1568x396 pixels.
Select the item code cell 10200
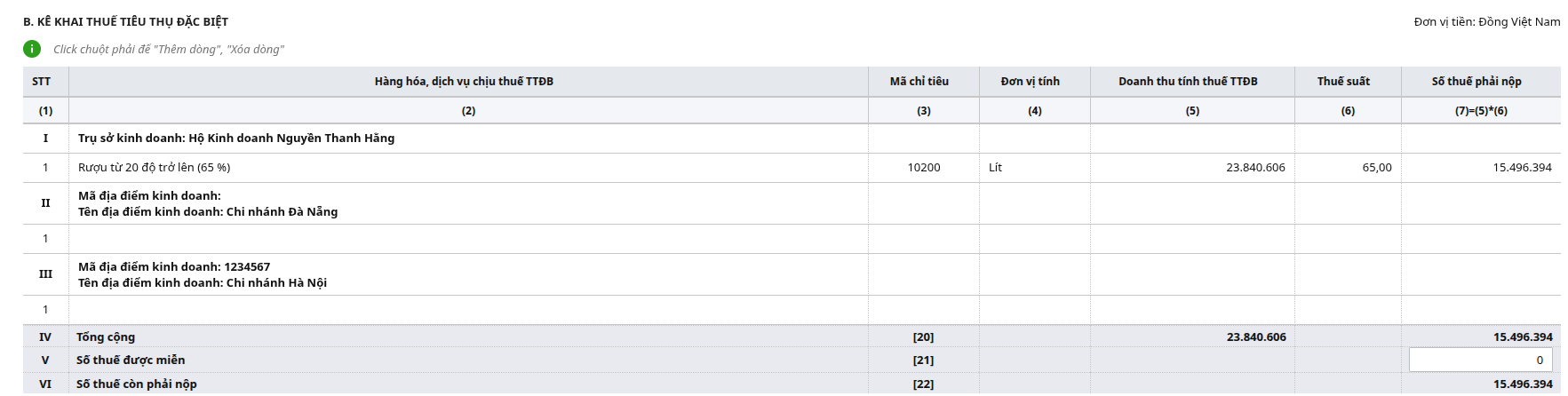point(923,168)
